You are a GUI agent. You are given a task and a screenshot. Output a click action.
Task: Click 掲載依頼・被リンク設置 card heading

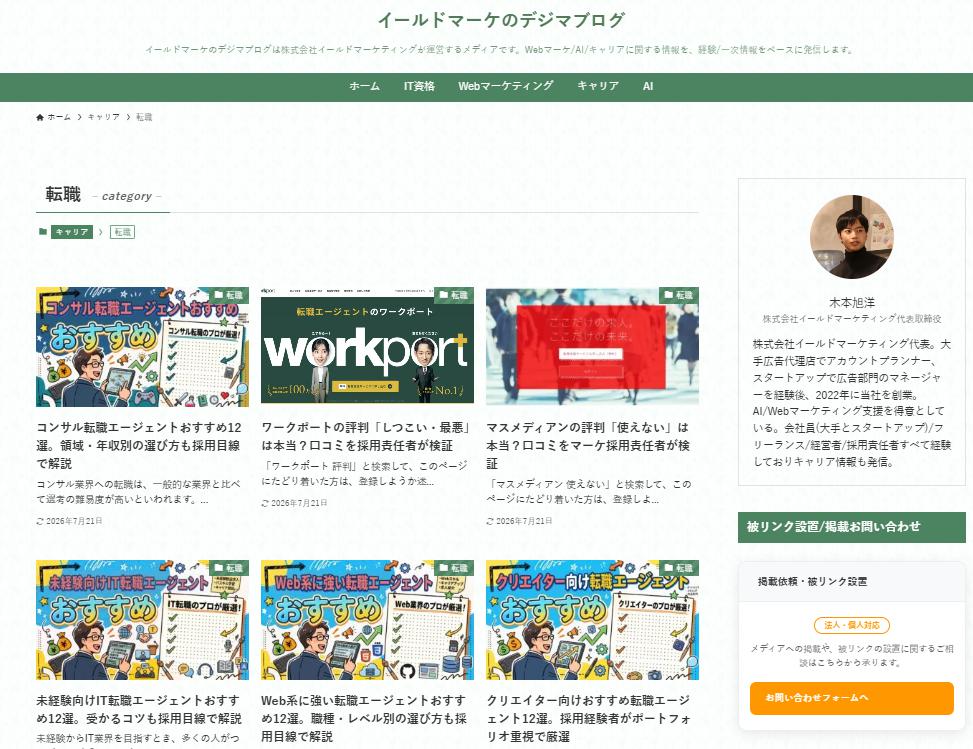pos(812,581)
